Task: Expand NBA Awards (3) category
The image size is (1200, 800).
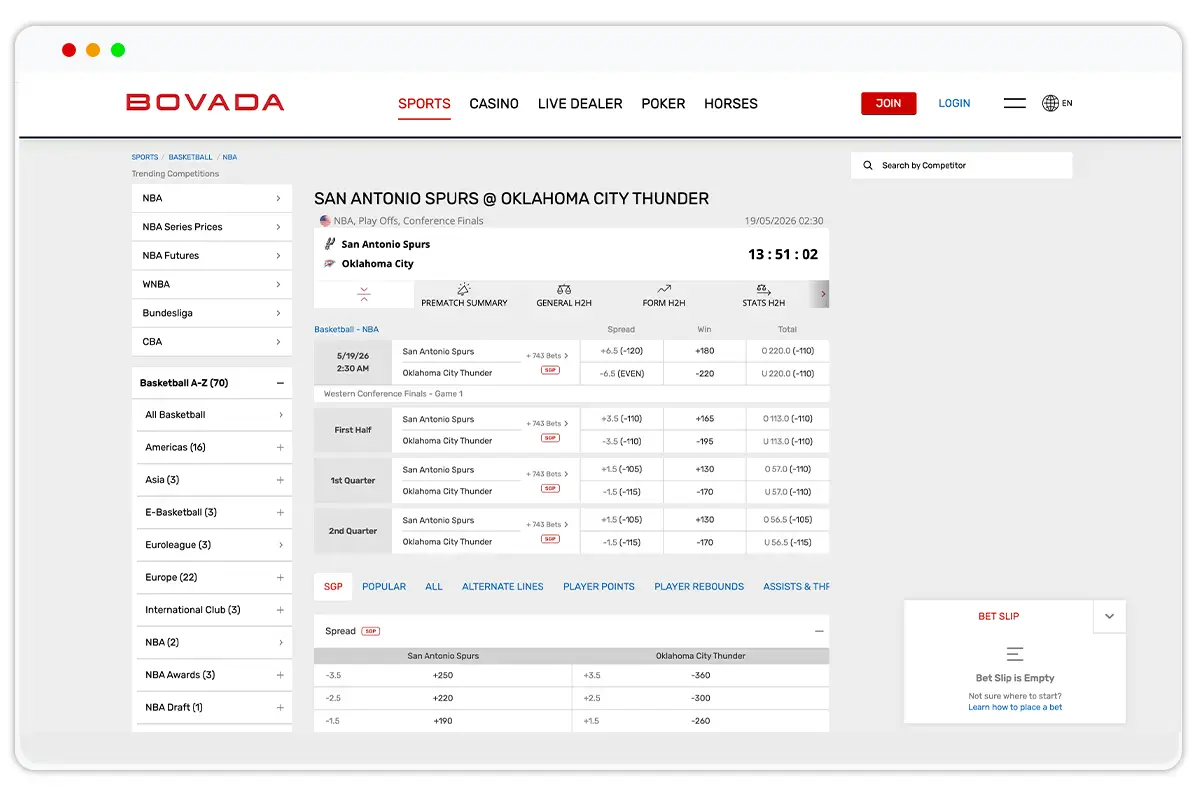Action: 280,675
